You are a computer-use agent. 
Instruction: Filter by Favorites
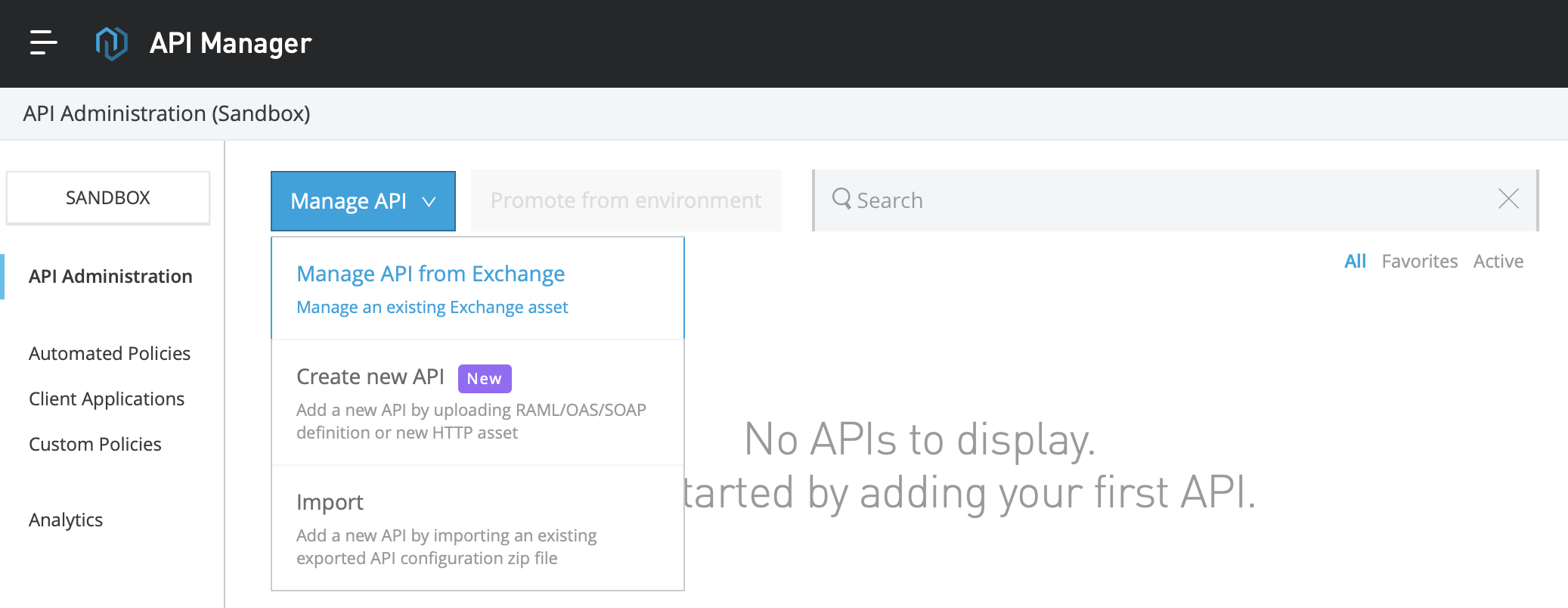(x=1419, y=262)
